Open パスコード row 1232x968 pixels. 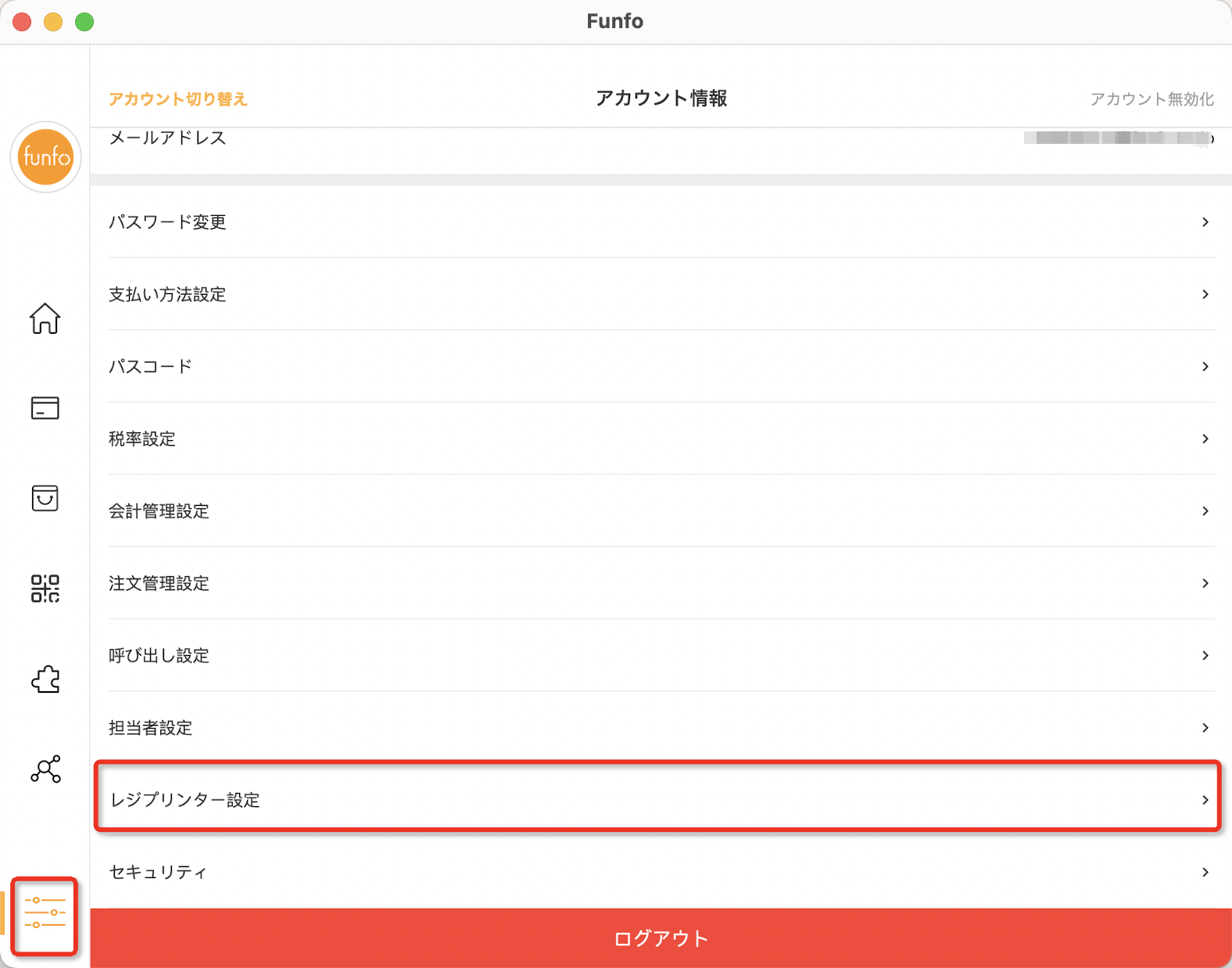(661, 366)
